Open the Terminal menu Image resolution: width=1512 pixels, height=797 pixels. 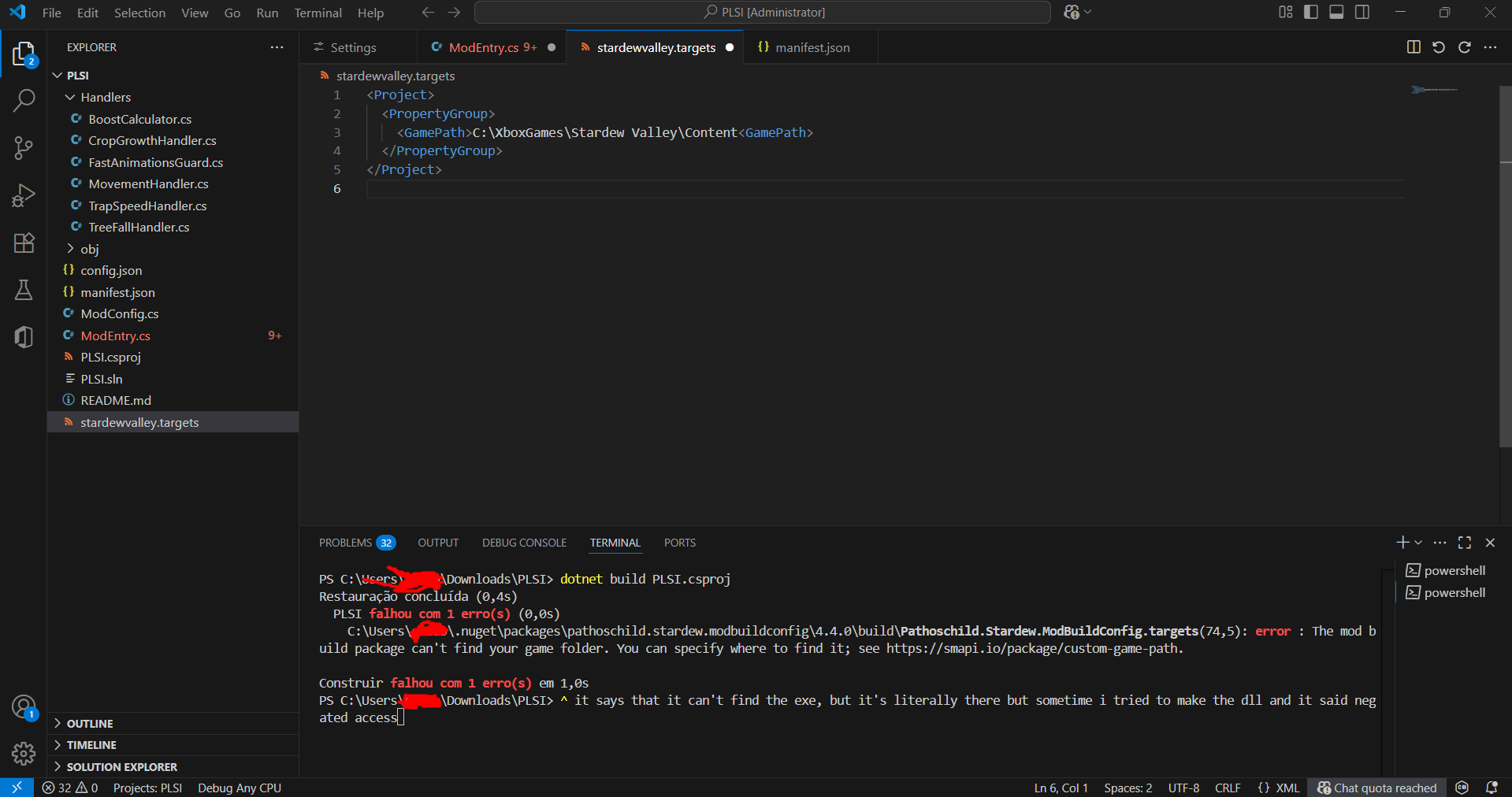tap(318, 13)
